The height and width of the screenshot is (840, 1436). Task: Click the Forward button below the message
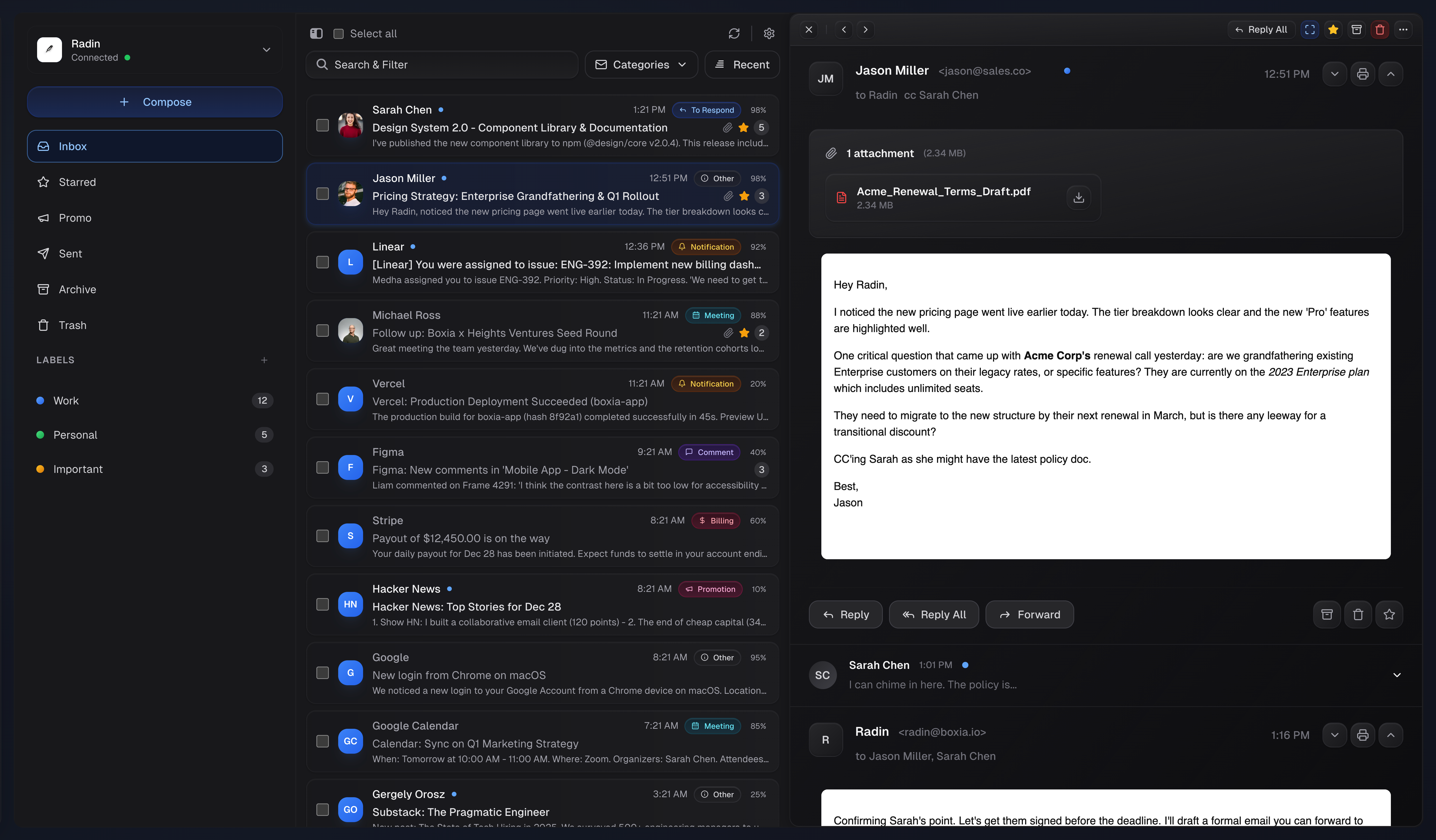[x=1029, y=614]
